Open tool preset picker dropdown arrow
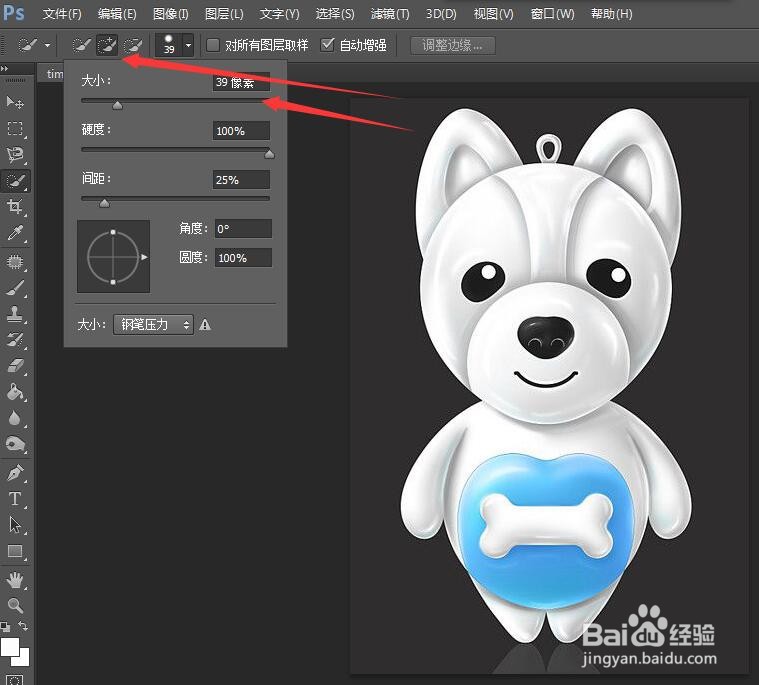Image resolution: width=759 pixels, height=685 pixels. point(47,46)
